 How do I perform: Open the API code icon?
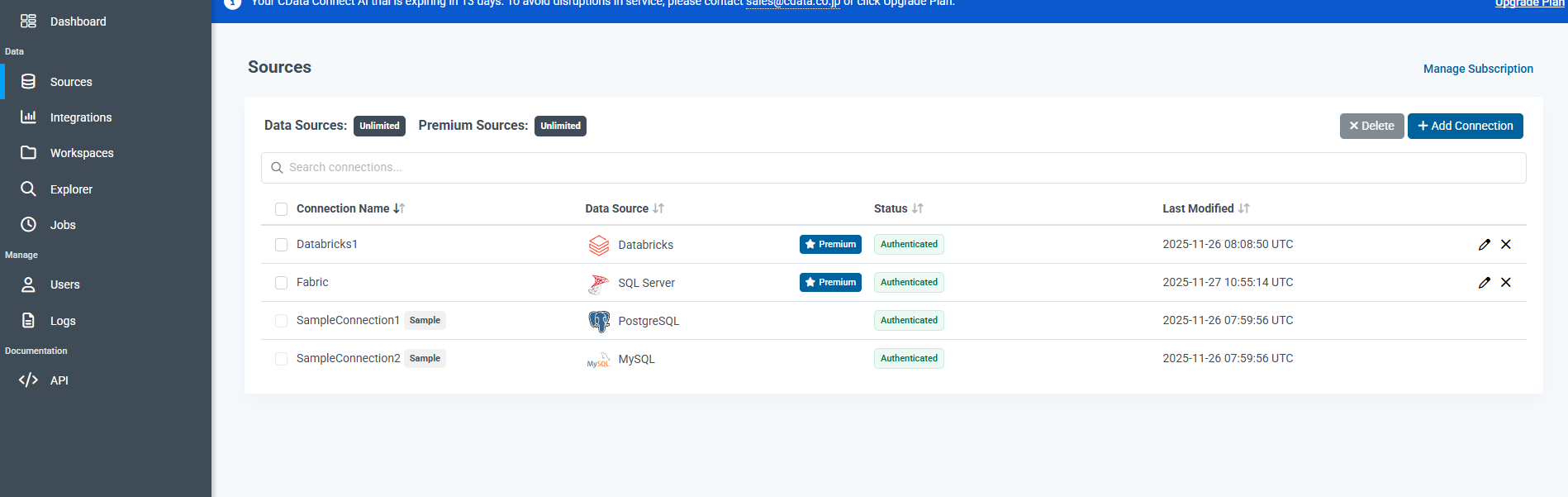28,380
